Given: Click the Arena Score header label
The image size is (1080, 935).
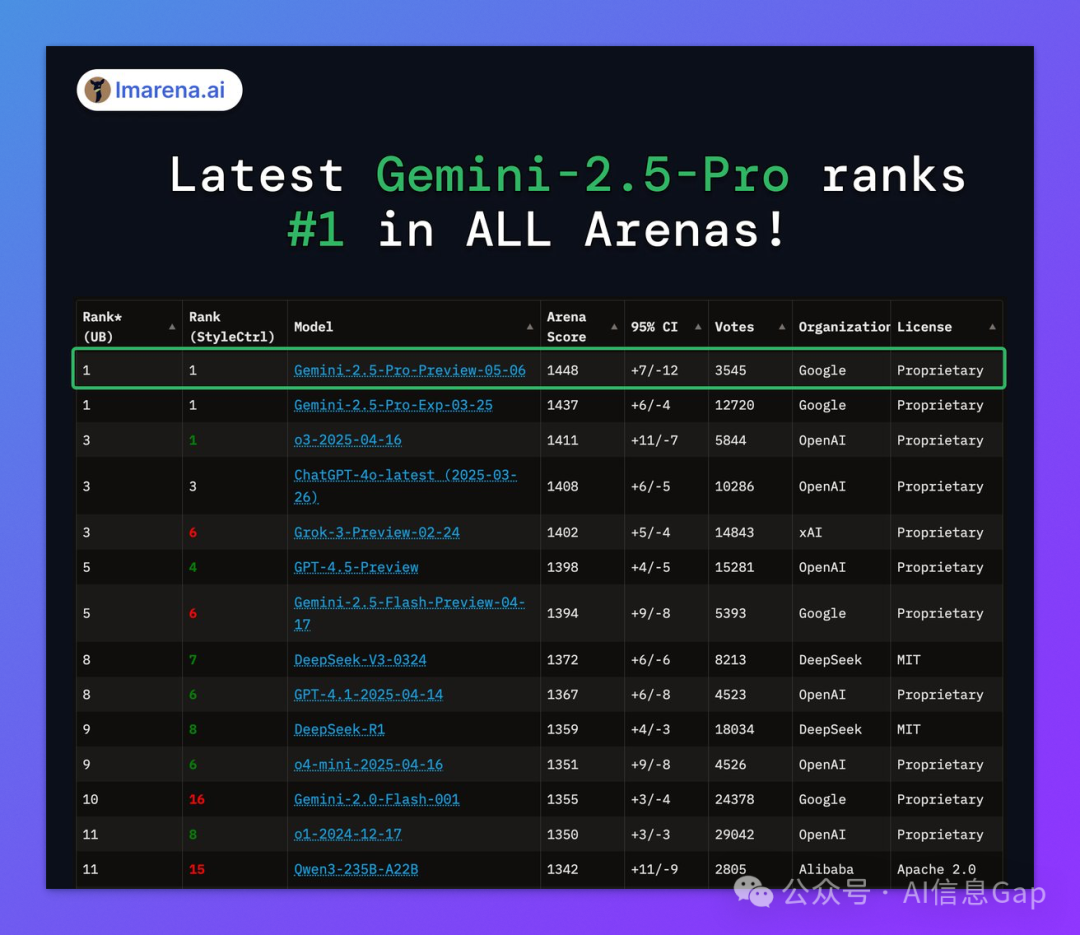Looking at the screenshot, I should point(566,327).
